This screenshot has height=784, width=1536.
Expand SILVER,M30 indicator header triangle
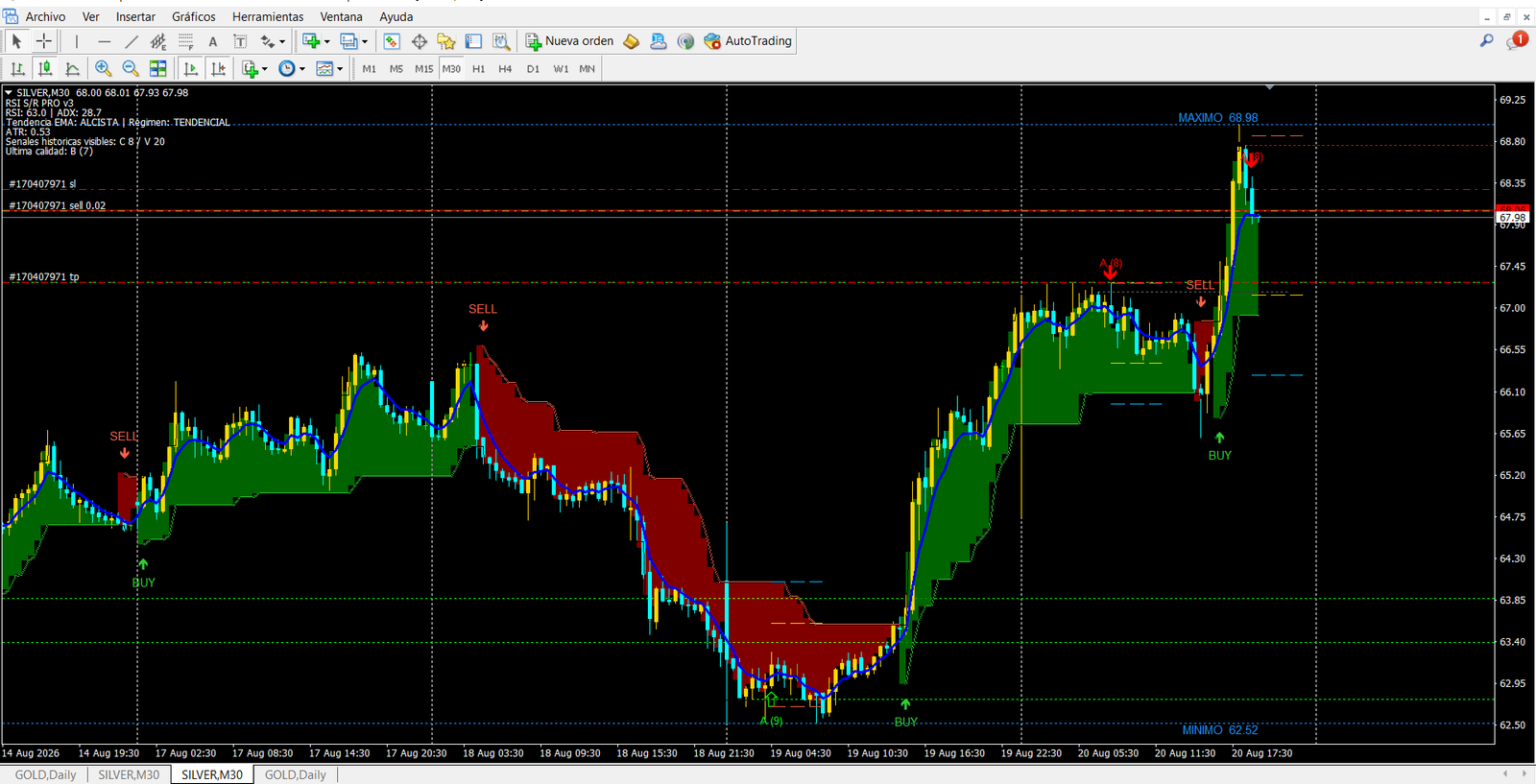(x=9, y=93)
